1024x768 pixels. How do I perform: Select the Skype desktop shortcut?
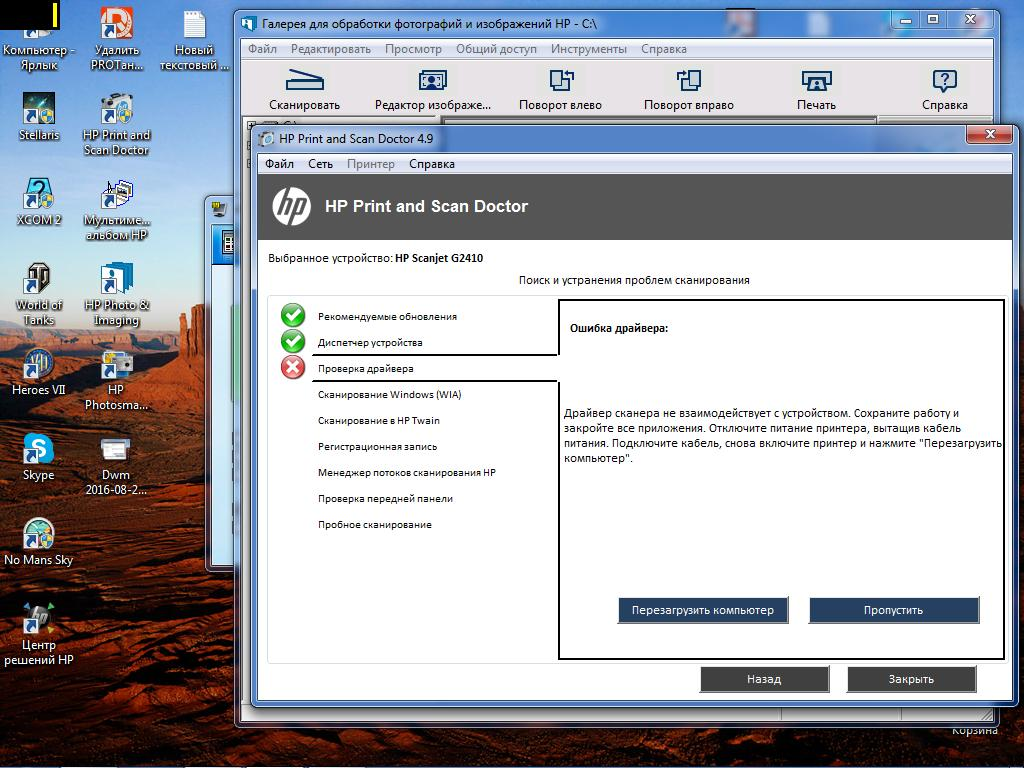(39, 456)
